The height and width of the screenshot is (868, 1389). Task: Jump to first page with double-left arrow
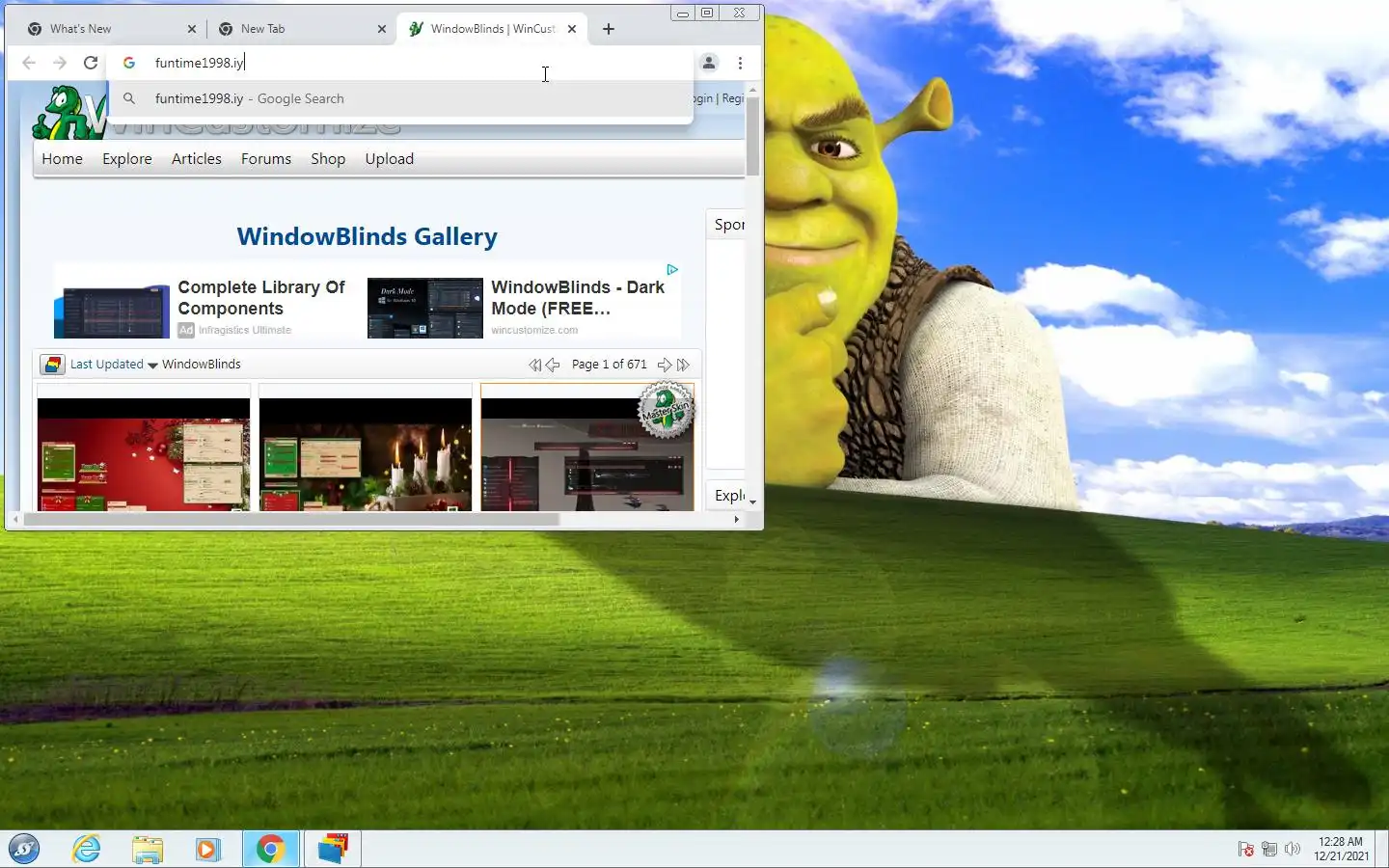click(x=534, y=365)
